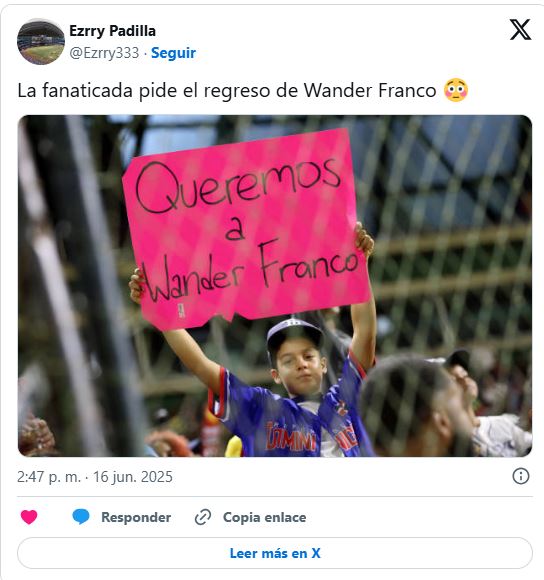Open the Ezrry Padilla display name
Image resolution: width=544 pixels, height=580 pixels.
pyautogui.click(x=112, y=31)
